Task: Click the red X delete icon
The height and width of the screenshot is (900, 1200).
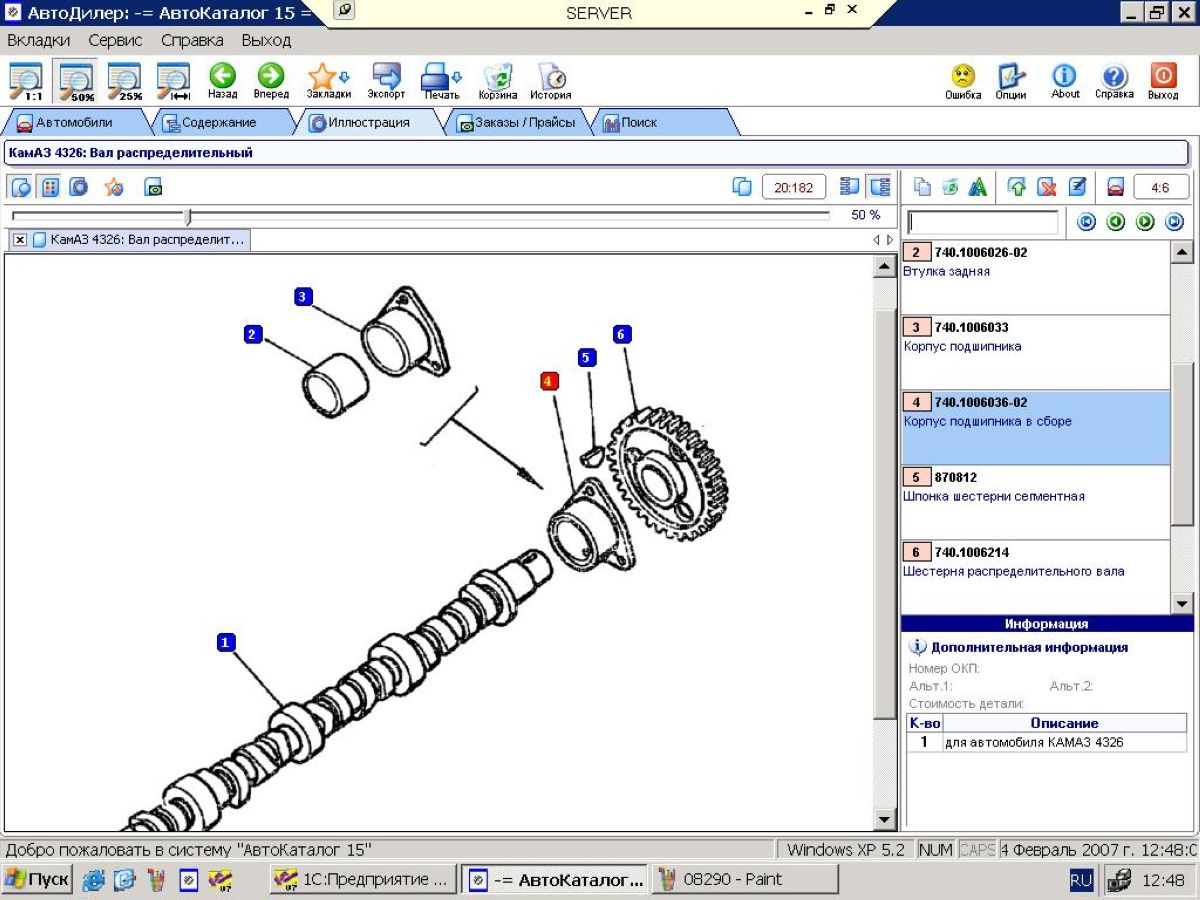Action: point(1046,187)
